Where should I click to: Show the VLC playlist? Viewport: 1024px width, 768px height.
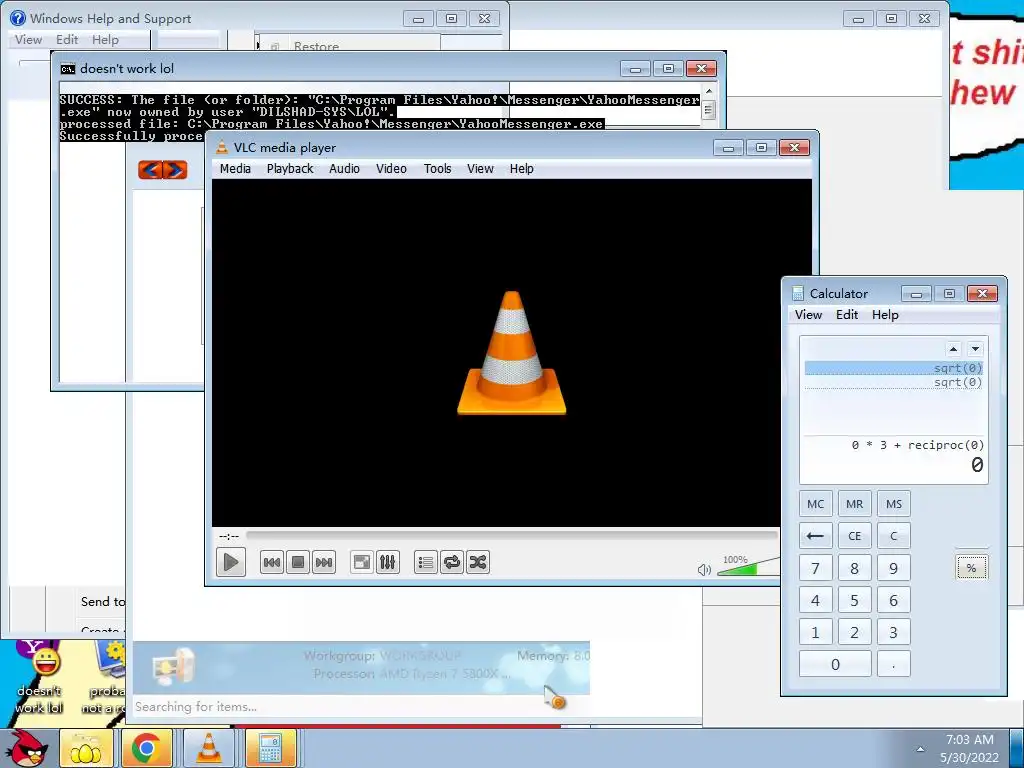point(425,562)
